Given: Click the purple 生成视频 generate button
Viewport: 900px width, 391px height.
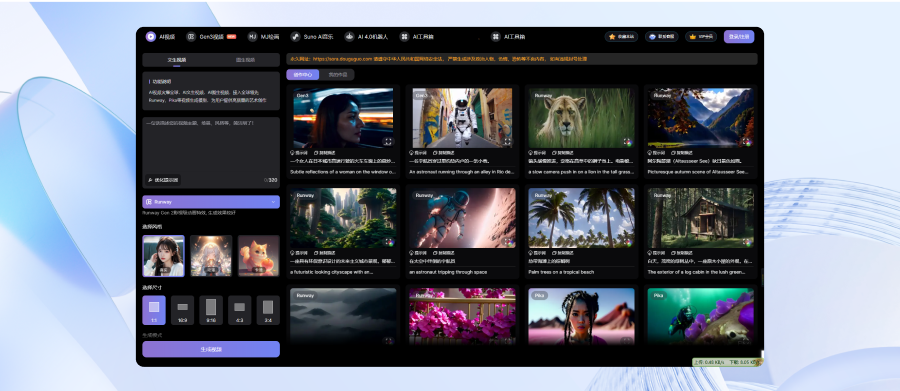Looking at the screenshot, I should pos(211,349).
